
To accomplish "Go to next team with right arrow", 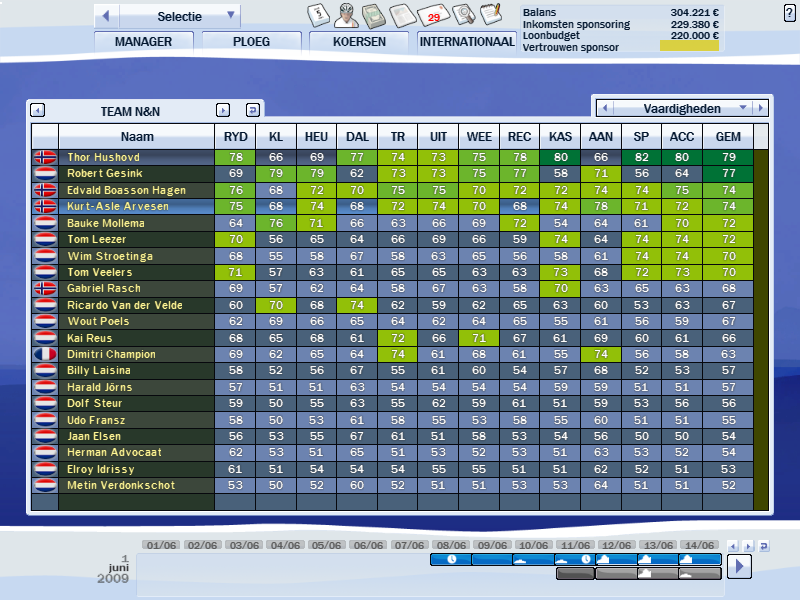I will pyautogui.click(x=223, y=110).
